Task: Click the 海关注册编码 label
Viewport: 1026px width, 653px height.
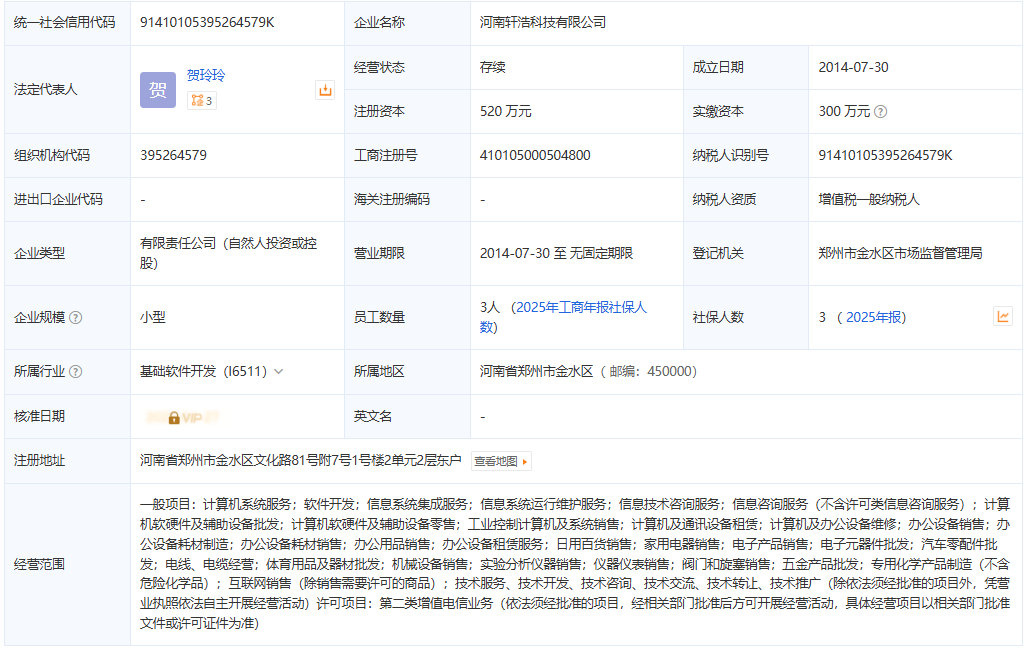Action: tap(392, 200)
